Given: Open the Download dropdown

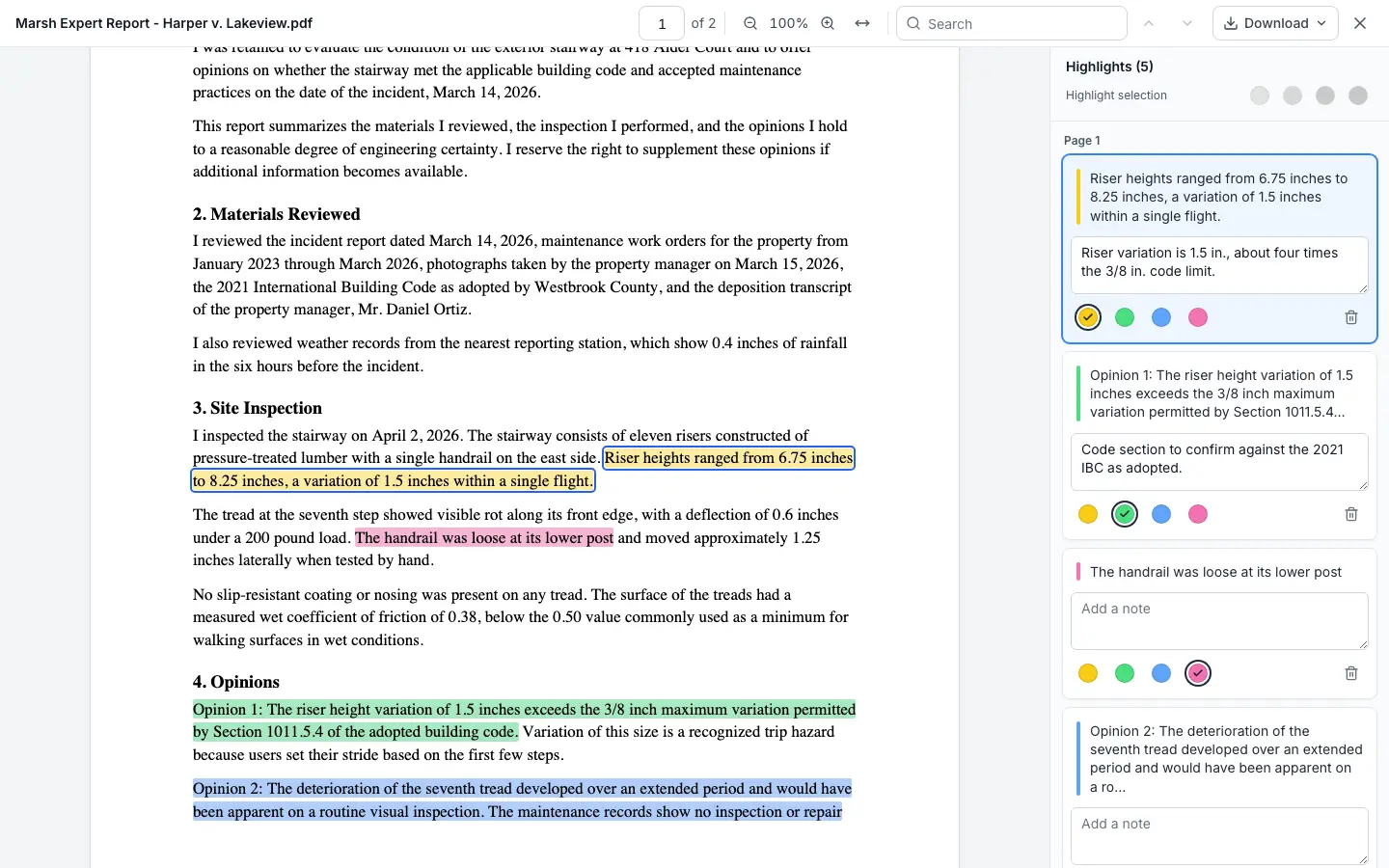Looking at the screenshot, I should pyautogui.click(x=1275, y=23).
